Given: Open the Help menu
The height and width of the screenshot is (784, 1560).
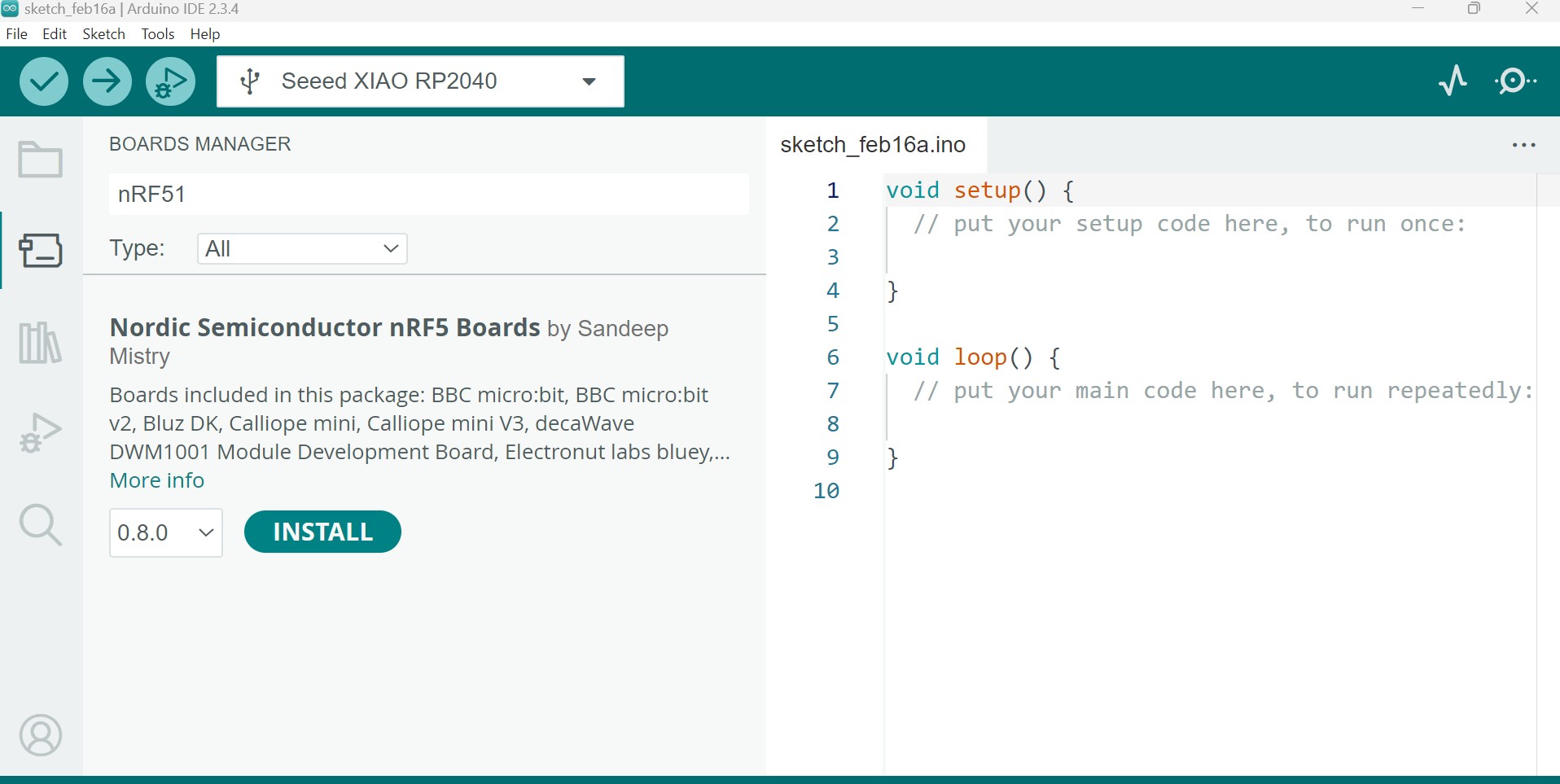Looking at the screenshot, I should tap(205, 34).
